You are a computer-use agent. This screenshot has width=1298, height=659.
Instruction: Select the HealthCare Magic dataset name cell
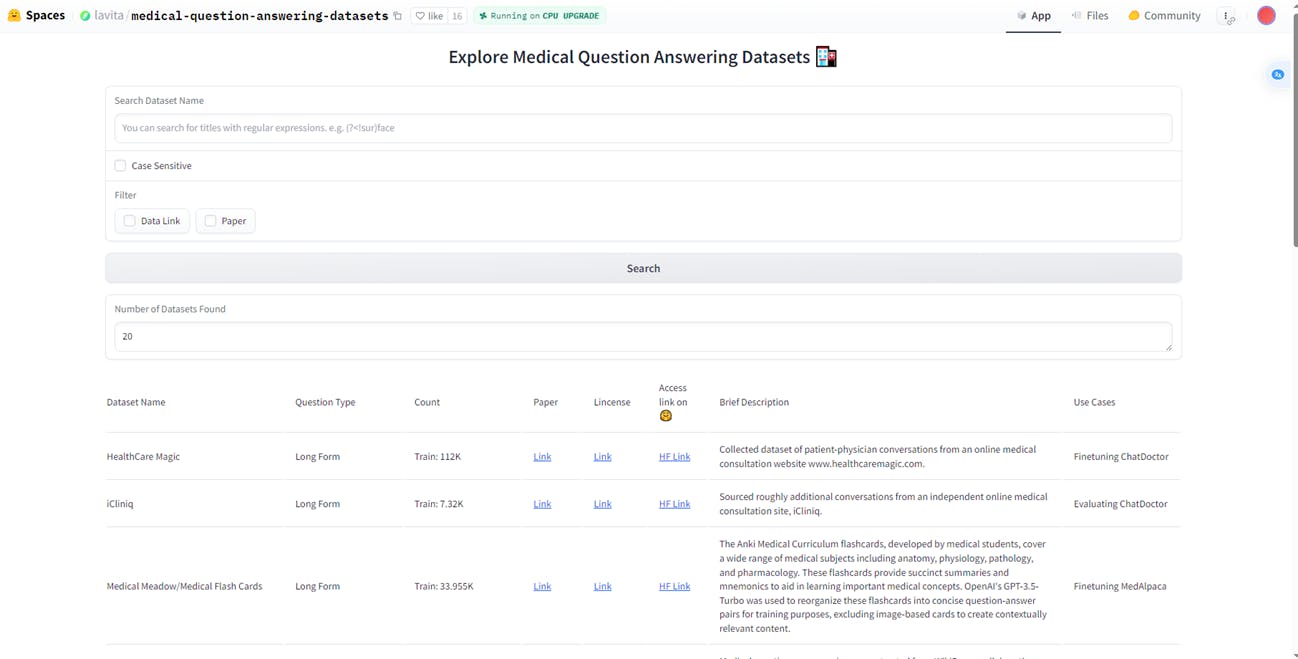click(143, 457)
